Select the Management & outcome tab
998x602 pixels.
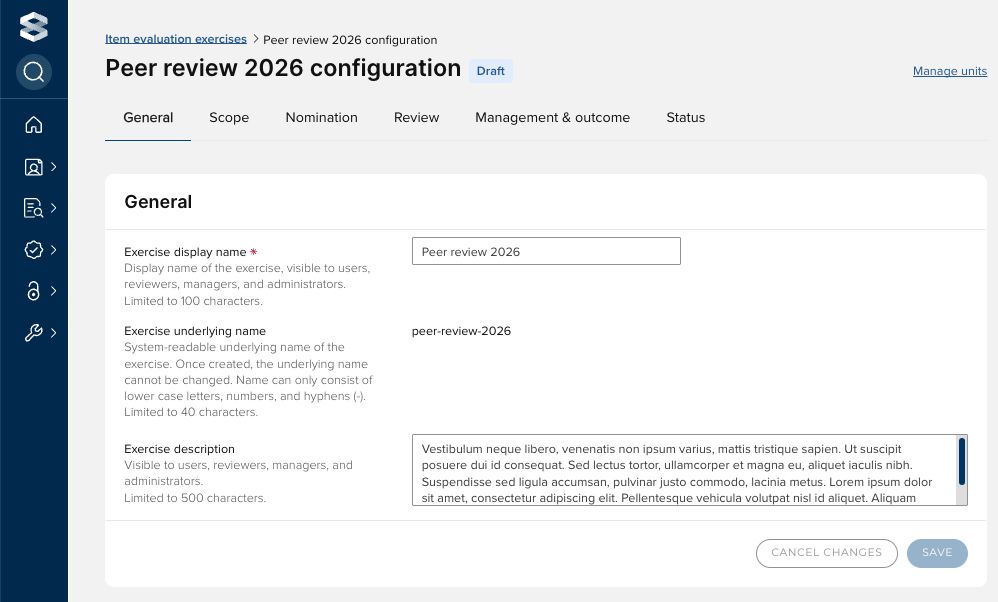552,118
